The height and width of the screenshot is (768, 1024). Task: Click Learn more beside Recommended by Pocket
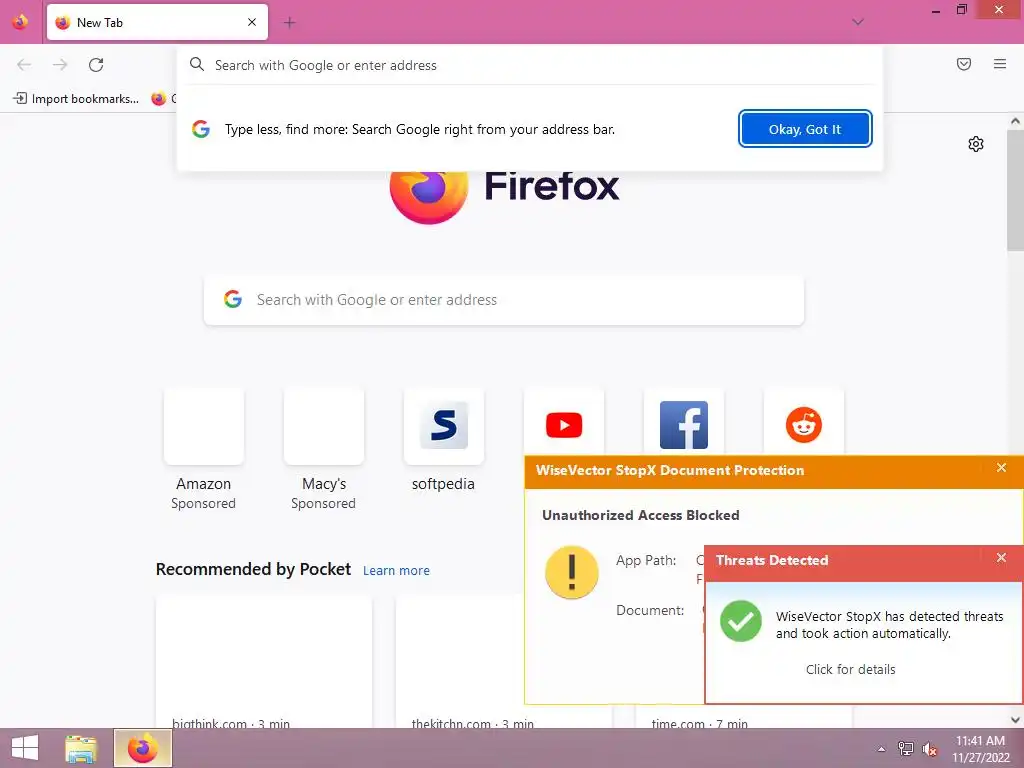396,571
